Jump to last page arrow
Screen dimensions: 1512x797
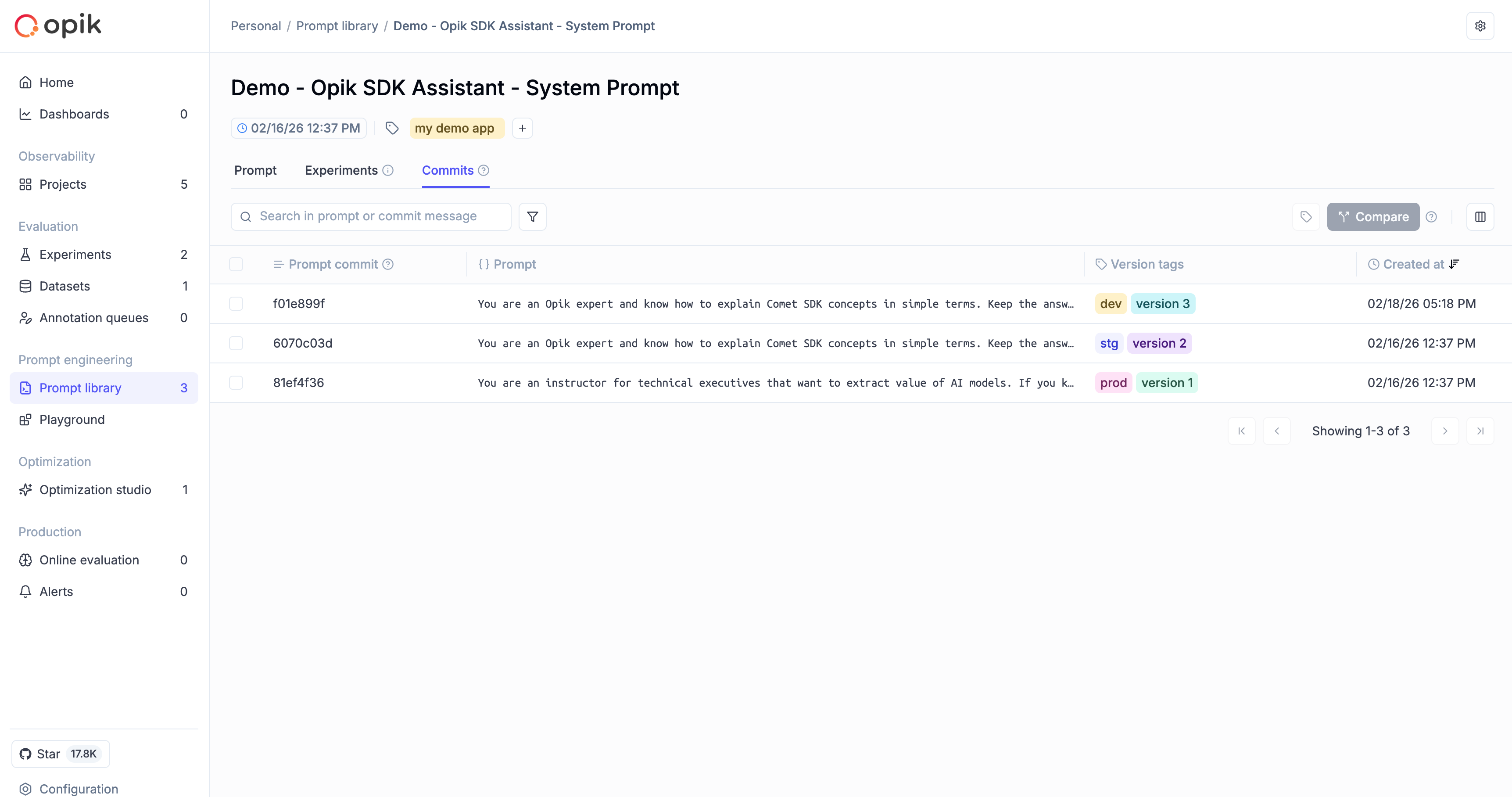[1480, 431]
